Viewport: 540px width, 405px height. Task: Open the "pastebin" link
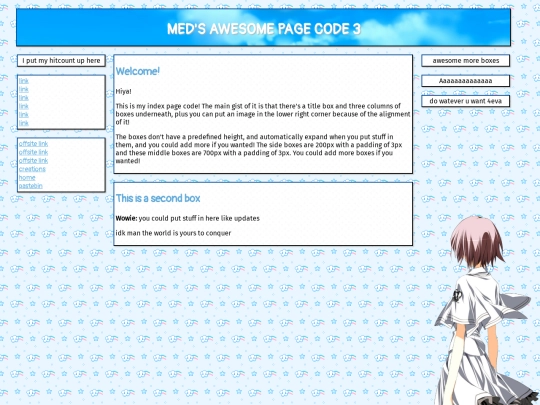31,186
